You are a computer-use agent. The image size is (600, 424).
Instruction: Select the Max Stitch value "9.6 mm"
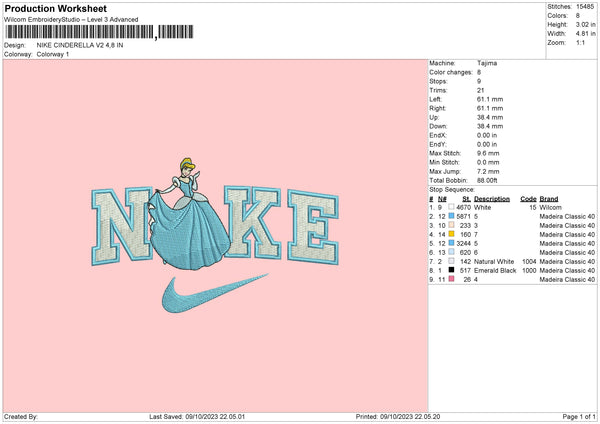click(488, 153)
